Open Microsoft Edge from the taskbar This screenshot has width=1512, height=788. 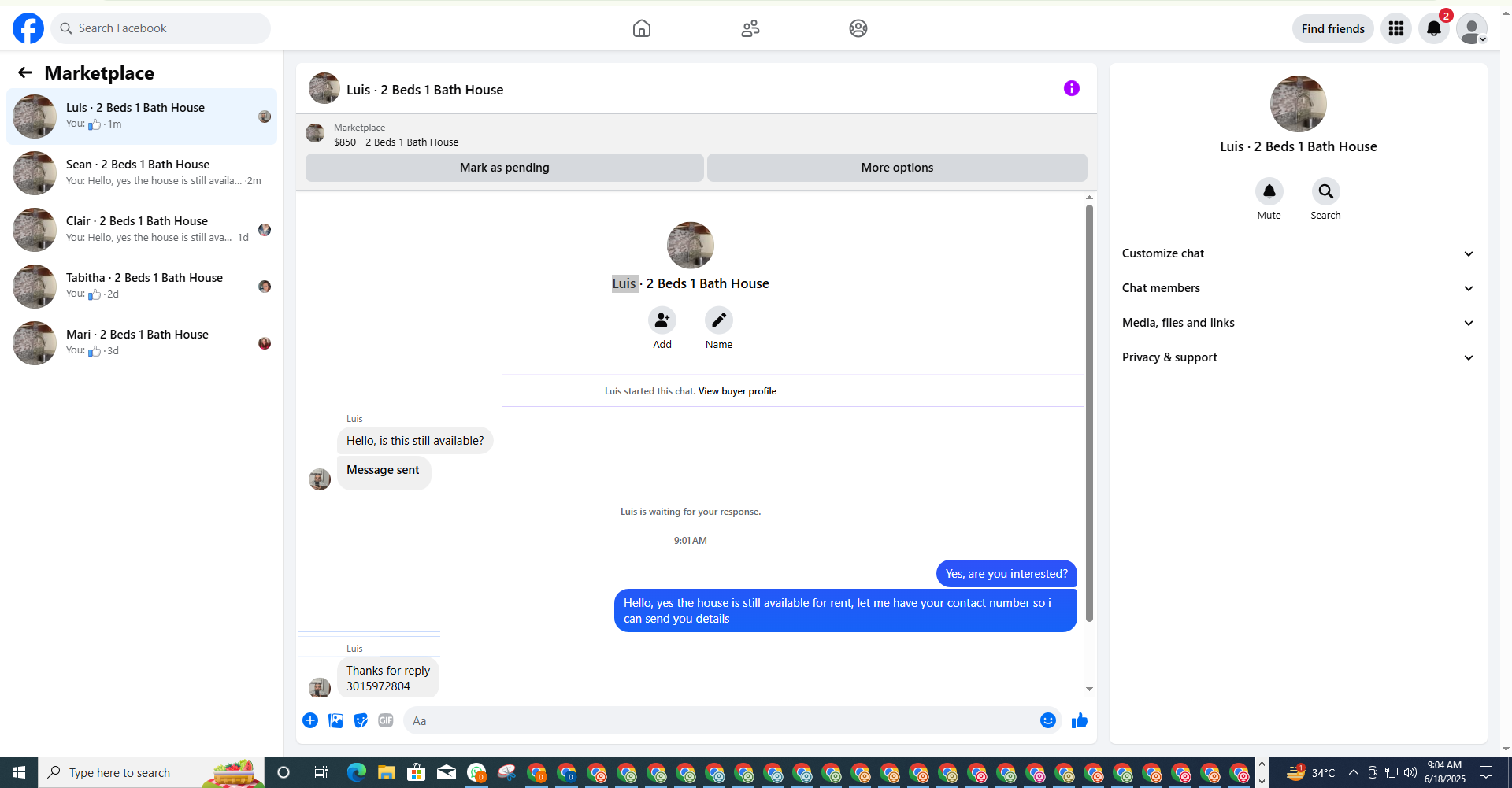[x=357, y=772]
